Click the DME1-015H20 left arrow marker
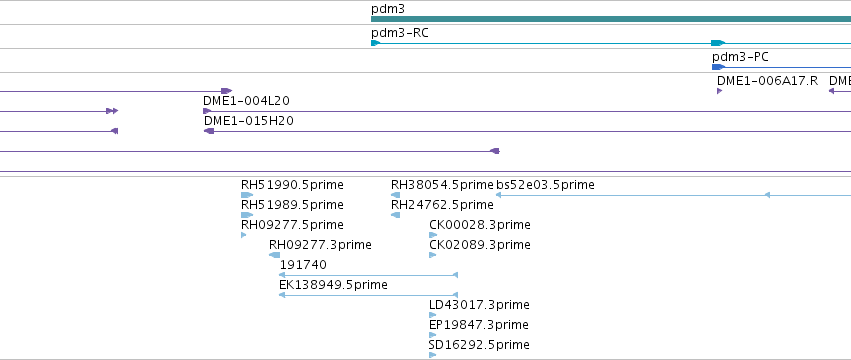The width and height of the screenshot is (851, 360). (x=209, y=131)
